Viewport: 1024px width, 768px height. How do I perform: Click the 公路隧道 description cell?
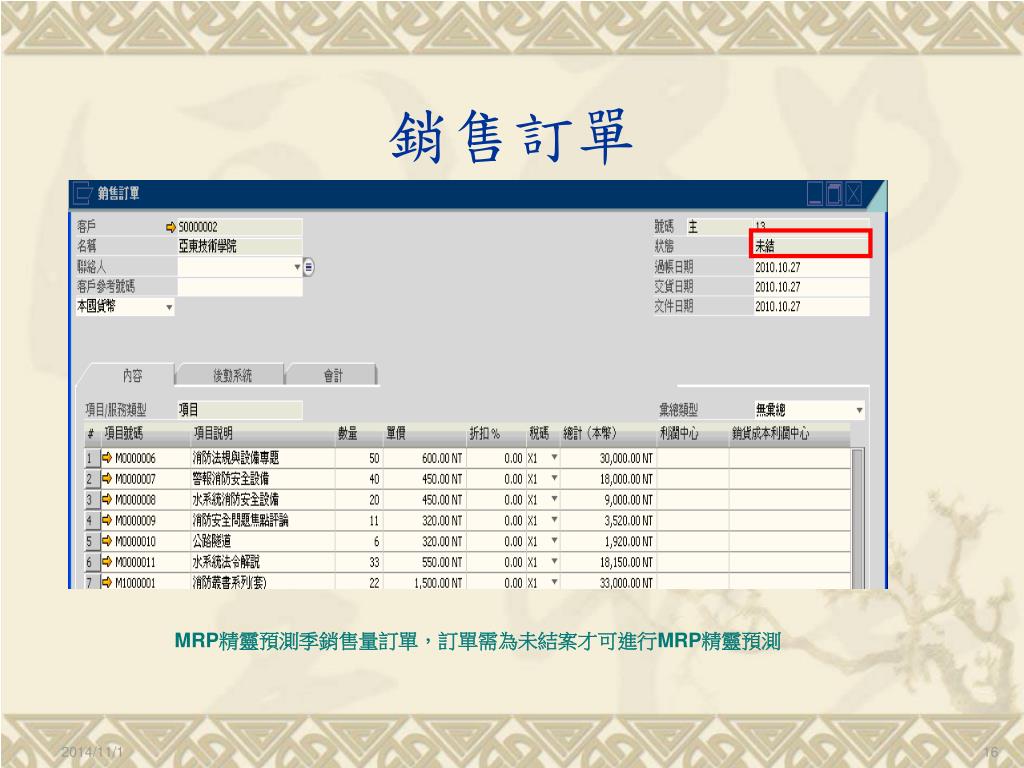[263, 541]
